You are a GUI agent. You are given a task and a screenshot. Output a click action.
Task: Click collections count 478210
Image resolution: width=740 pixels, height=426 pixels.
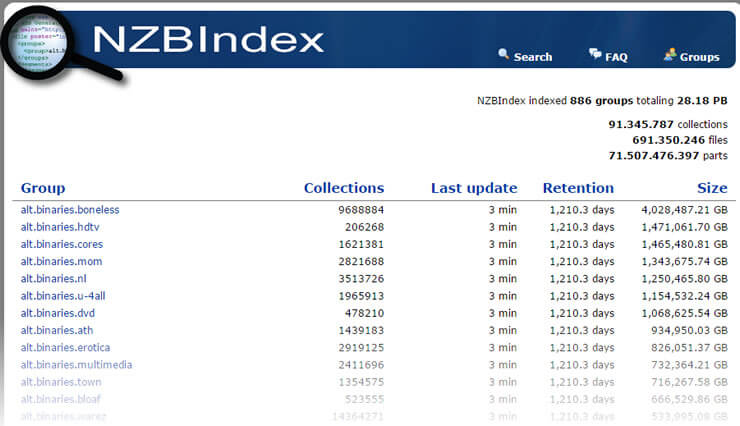(364, 313)
